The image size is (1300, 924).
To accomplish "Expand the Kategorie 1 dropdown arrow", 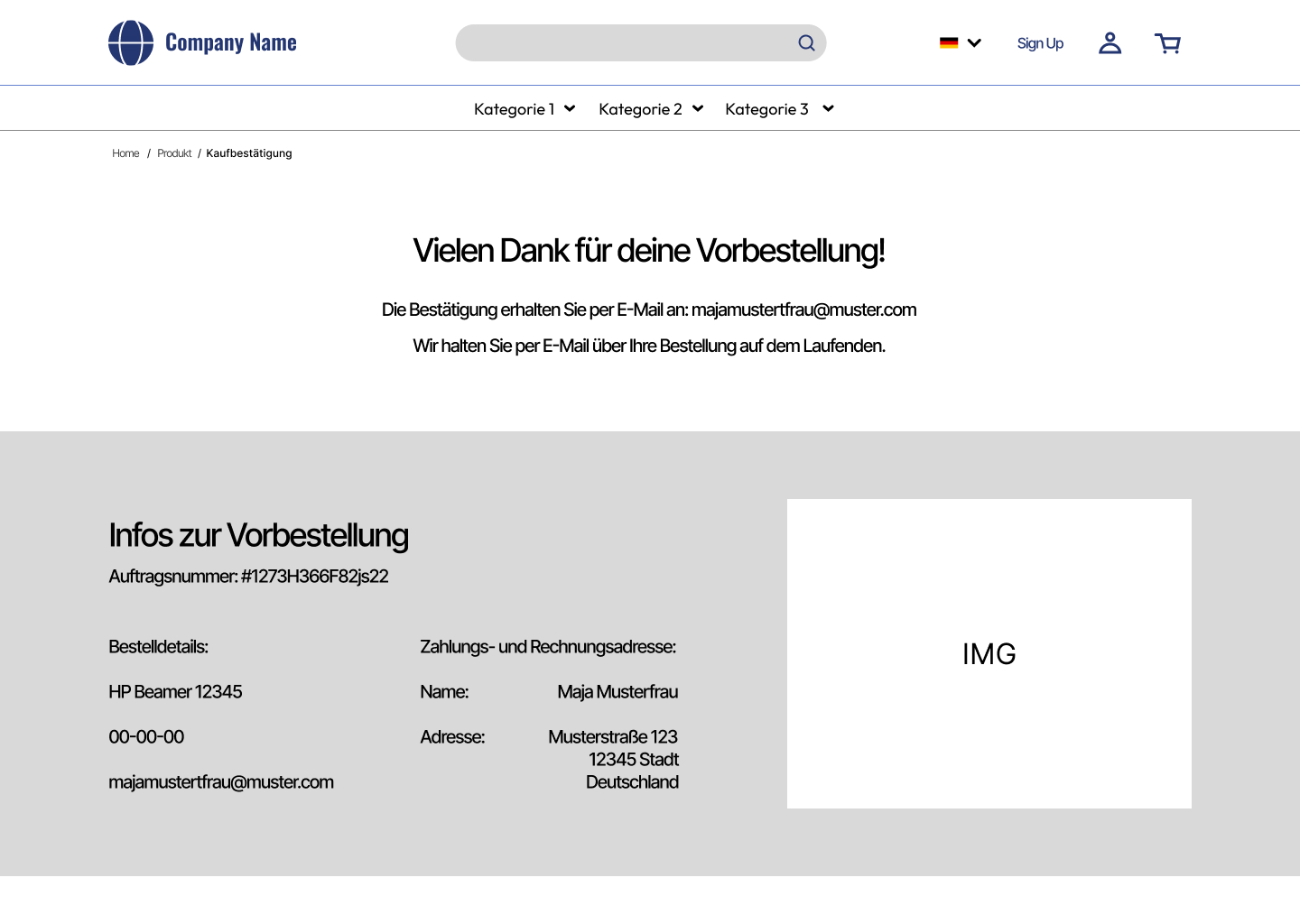I will click(x=570, y=109).
